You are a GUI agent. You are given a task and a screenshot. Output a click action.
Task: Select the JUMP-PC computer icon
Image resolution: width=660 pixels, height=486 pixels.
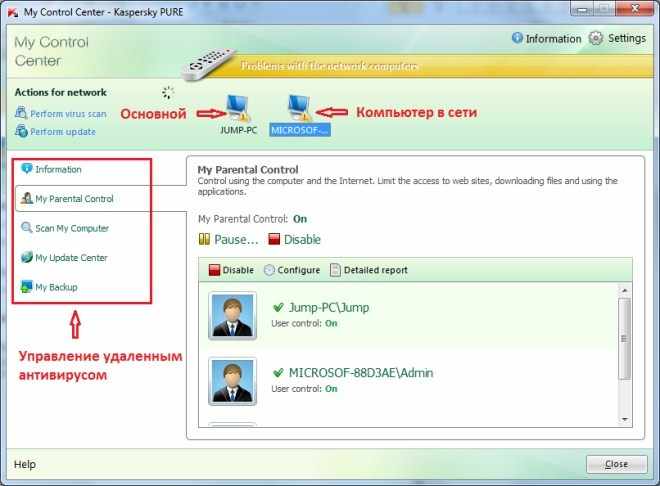click(238, 108)
